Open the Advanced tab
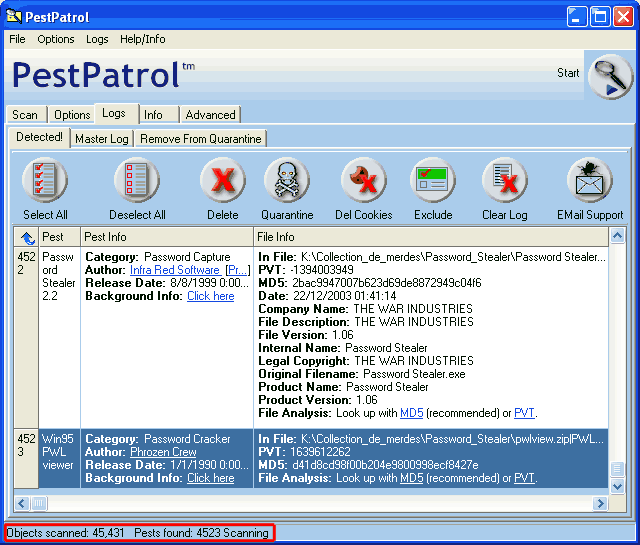This screenshot has height=545, width=640. point(211,115)
